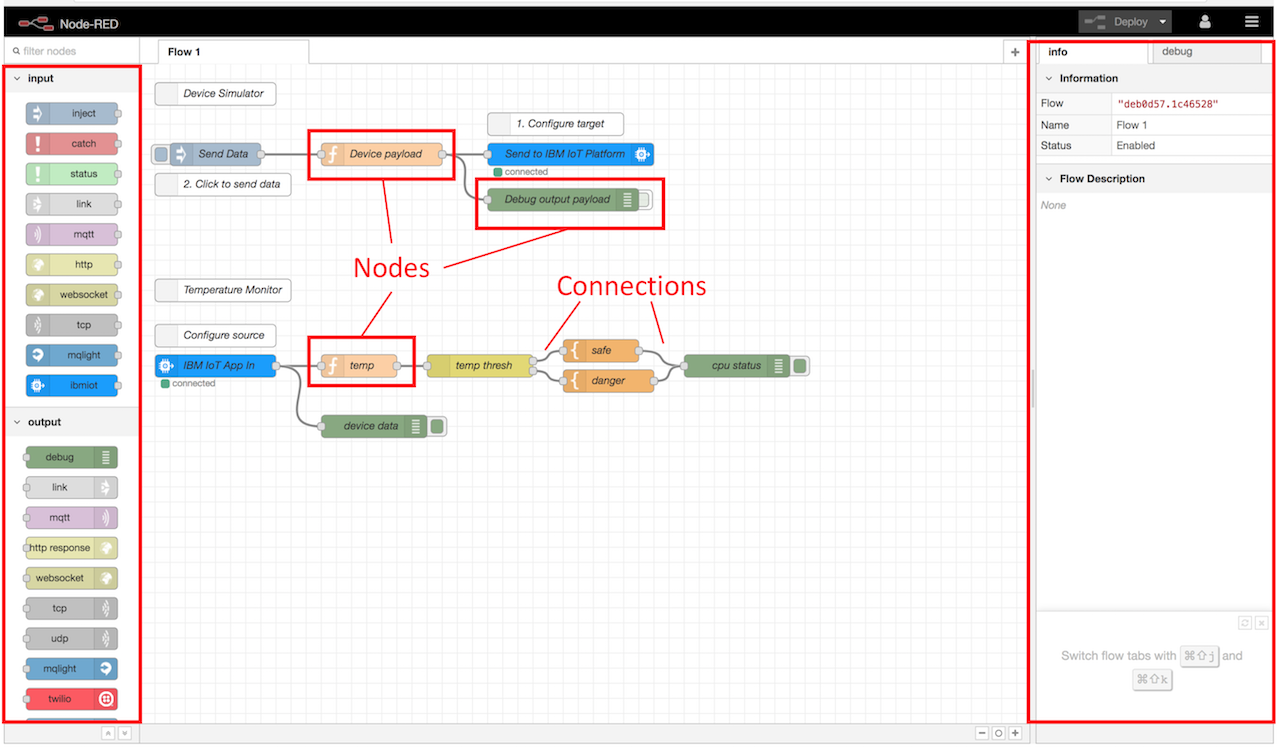Image resolution: width=1280 pixels, height=749 pixels.
Task: Toggle the cpu status debug node output
Action: coord(800,366)
